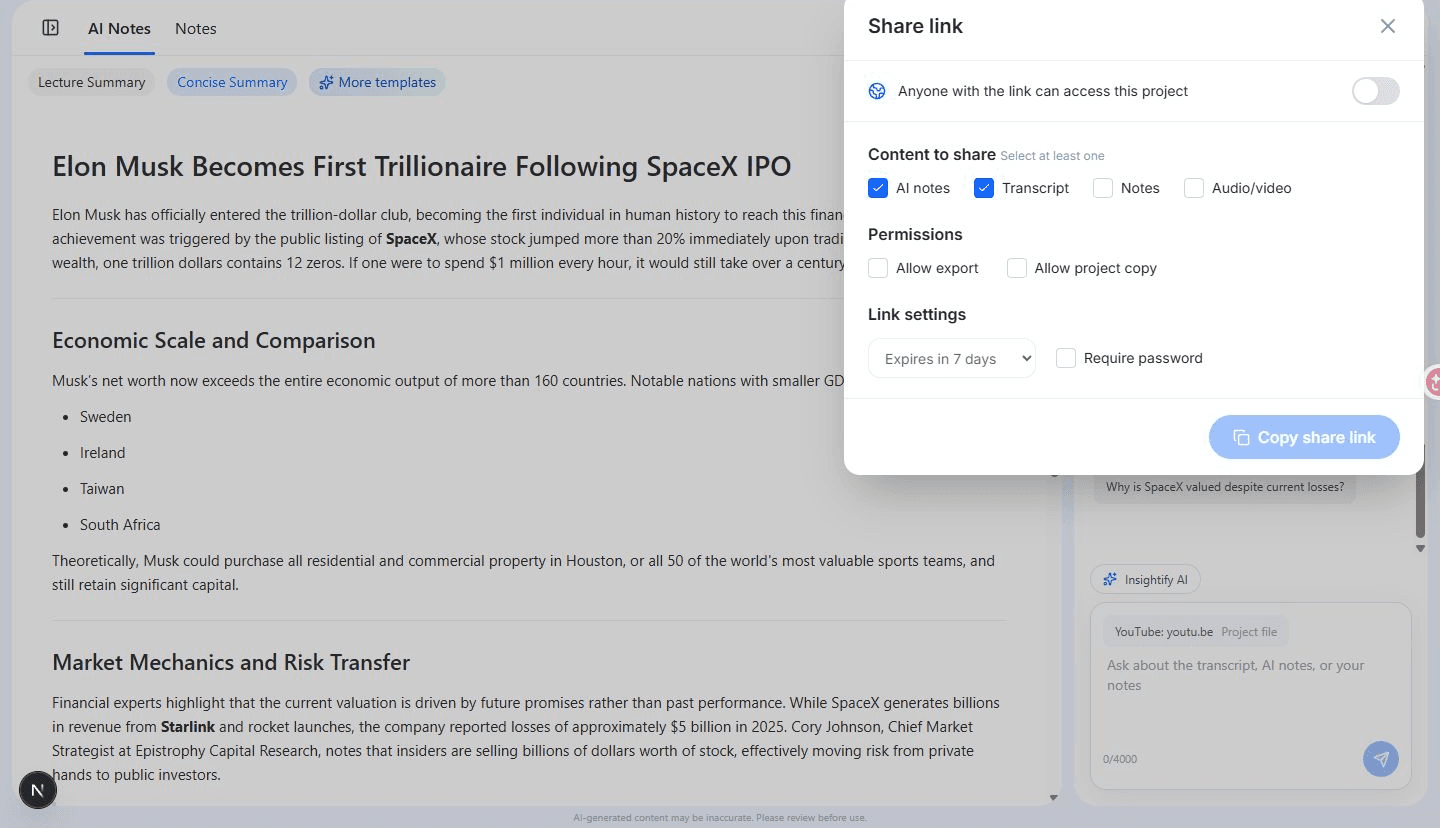Check the Audio/video checkbox
Screen dimensions: 1440x828
1194,188
